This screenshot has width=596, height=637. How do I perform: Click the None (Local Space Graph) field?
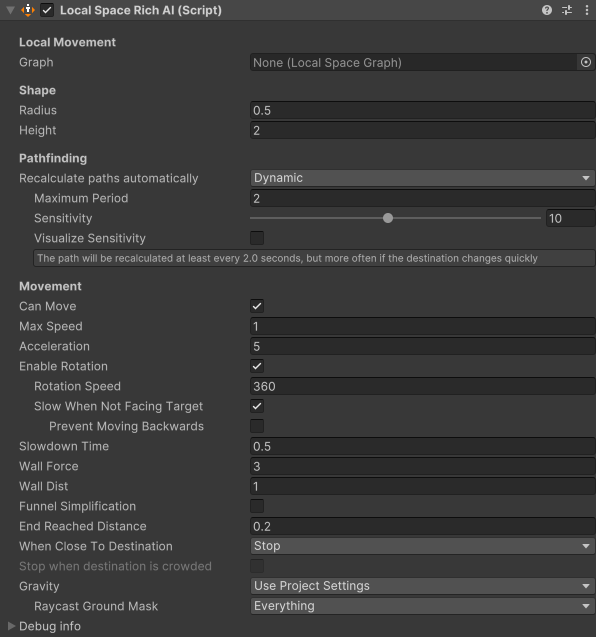(414, 63)
